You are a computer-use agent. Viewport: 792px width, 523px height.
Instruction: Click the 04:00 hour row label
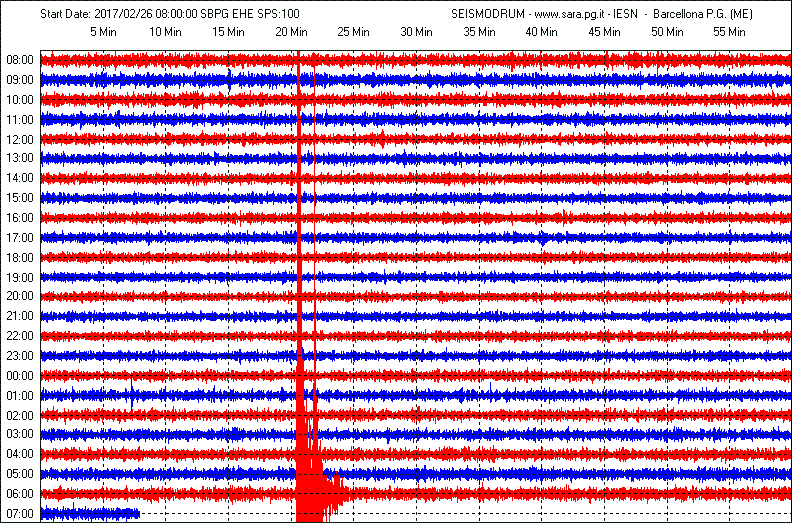pyautogui.click(x=20, y=454)
